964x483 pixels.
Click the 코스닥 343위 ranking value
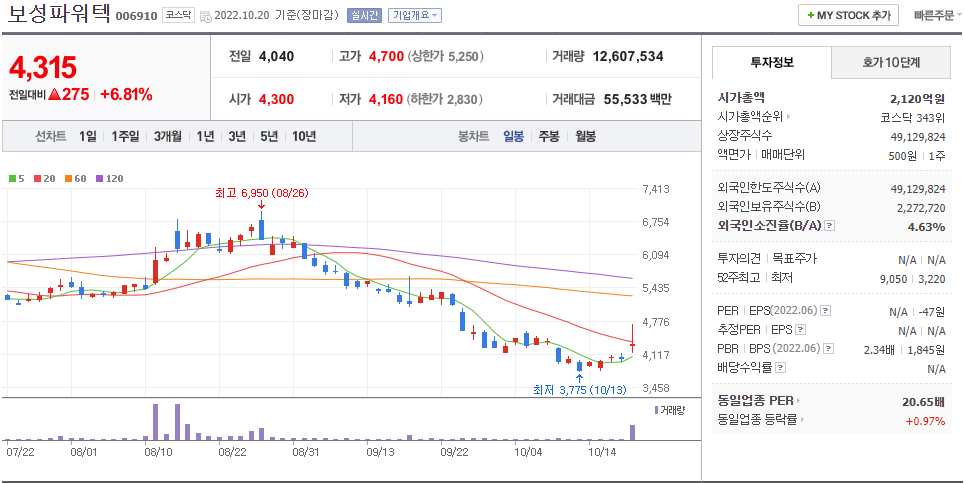(x=913, y=117)
